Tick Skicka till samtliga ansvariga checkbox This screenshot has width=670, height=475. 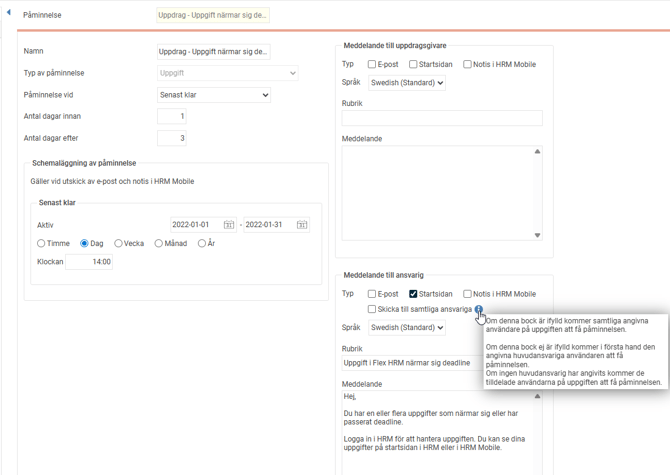coord(372,310)
